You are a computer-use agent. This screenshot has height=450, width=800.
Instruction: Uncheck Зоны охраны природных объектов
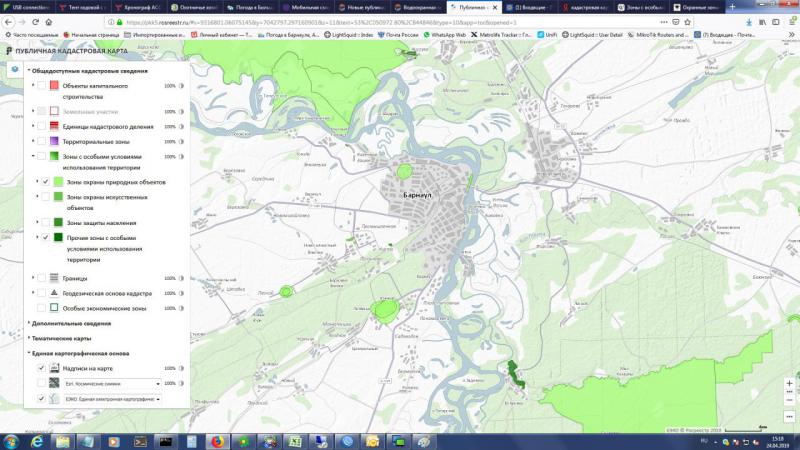click(45, 182)
